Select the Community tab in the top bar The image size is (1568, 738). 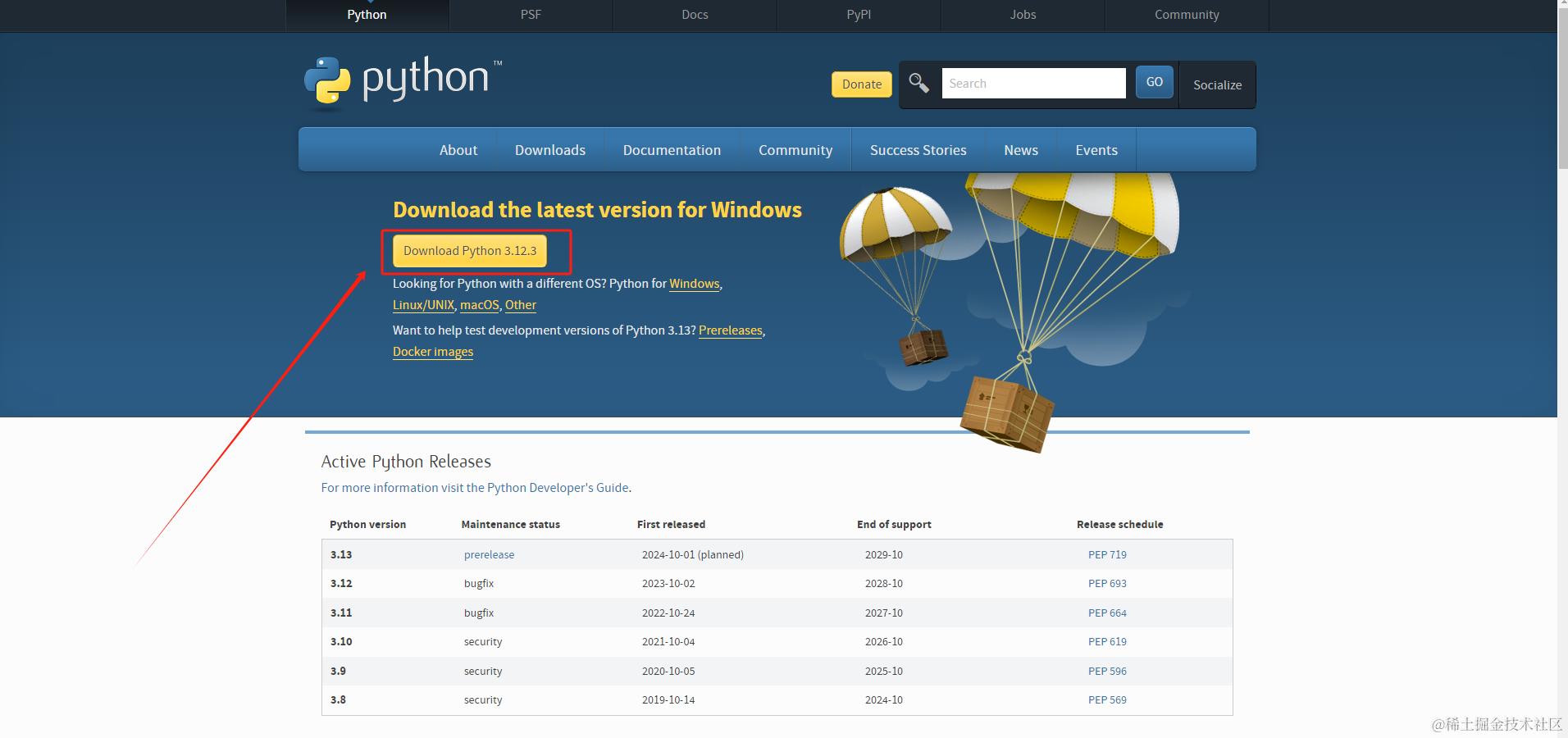[1187, 15]
